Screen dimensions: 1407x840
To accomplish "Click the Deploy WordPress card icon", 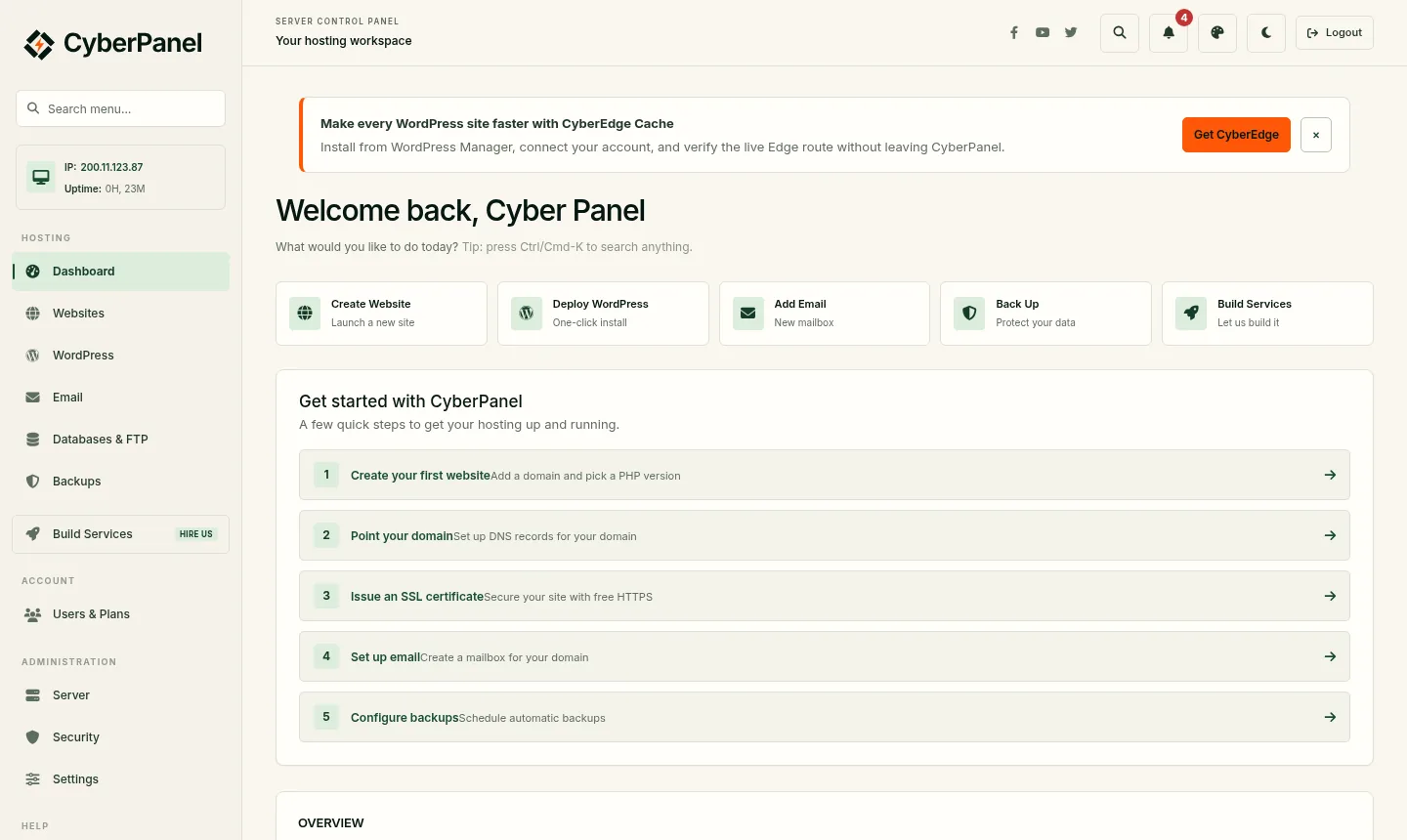I will pos(527,314).
